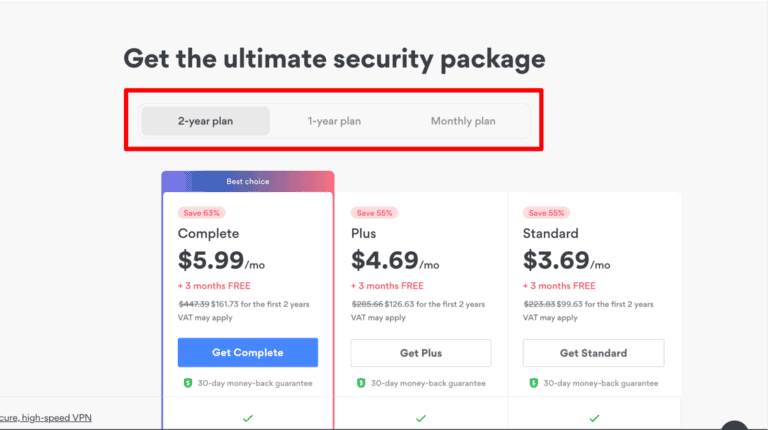
Task: Click the Best choice banner
Action: tap(248, 182)
